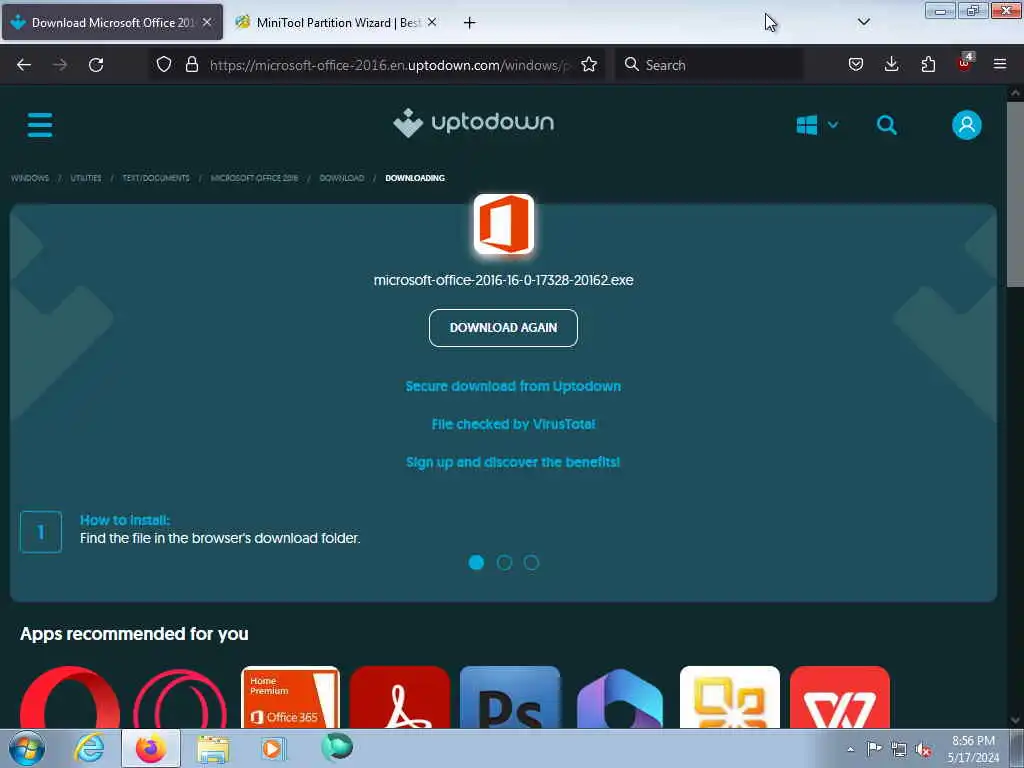Open the Windows platform selector icon
The width and height of the screenshot is (1024, 768).
pos(807,125)
